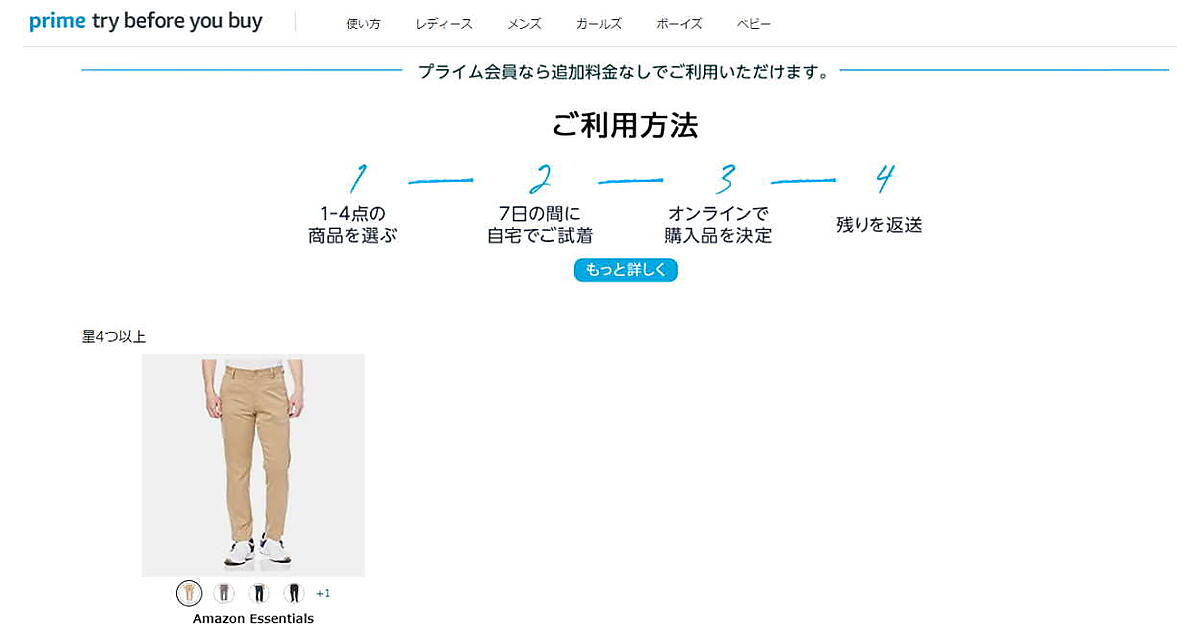Click the 星4つ以上 section heading
Viewport: 1200px width, 630px height.
(x=114, y=337)
